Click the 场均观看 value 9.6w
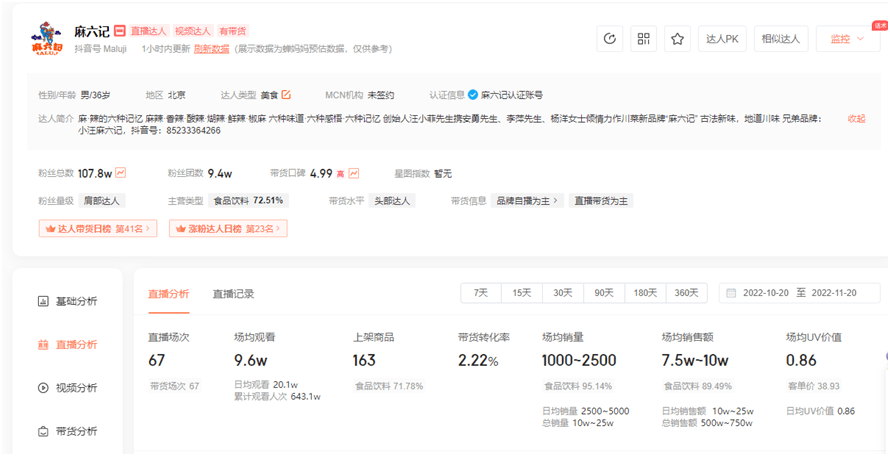Screen dimensions: 890x456 click(x=250, y=361)
